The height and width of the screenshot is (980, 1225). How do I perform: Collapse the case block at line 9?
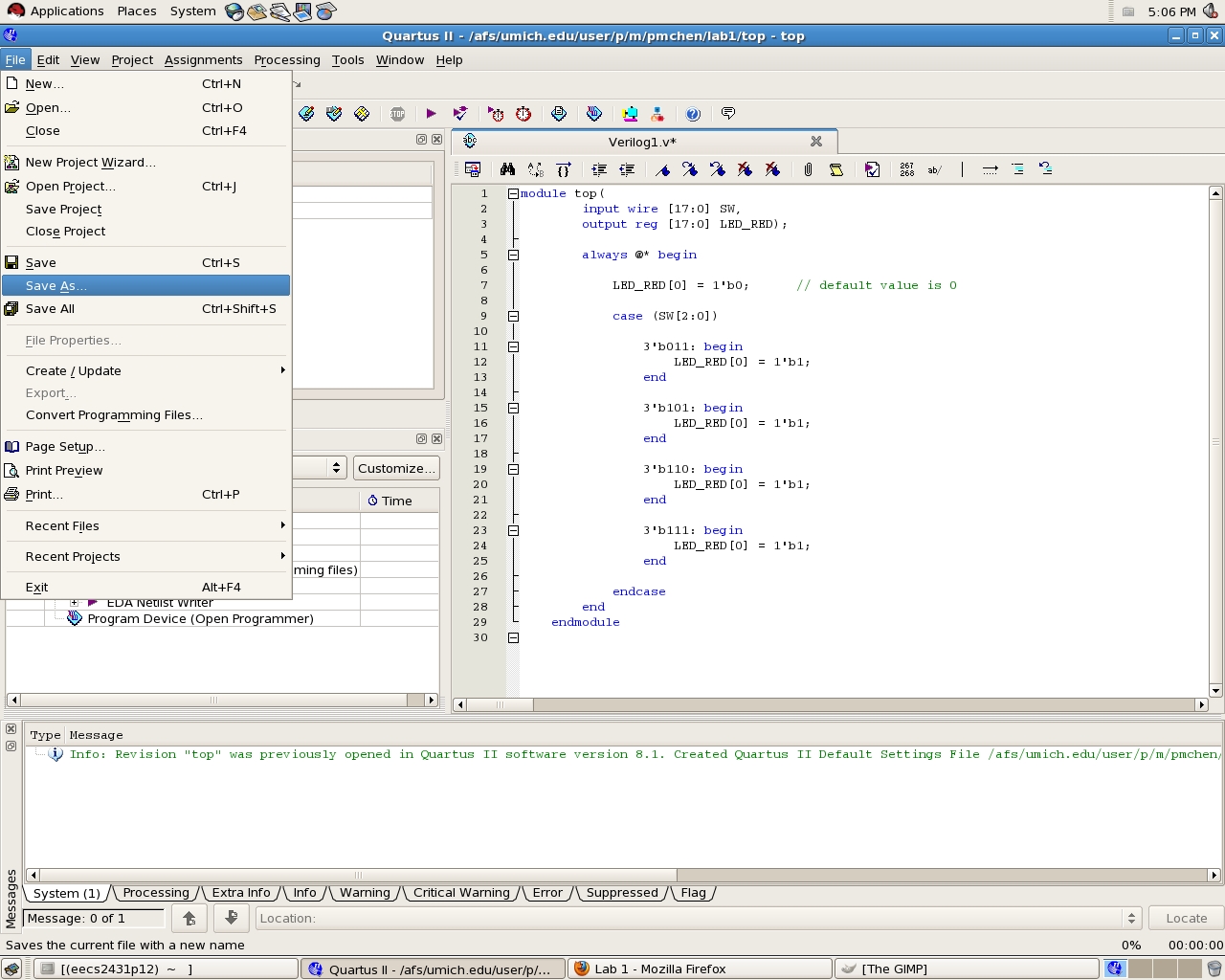513,316
